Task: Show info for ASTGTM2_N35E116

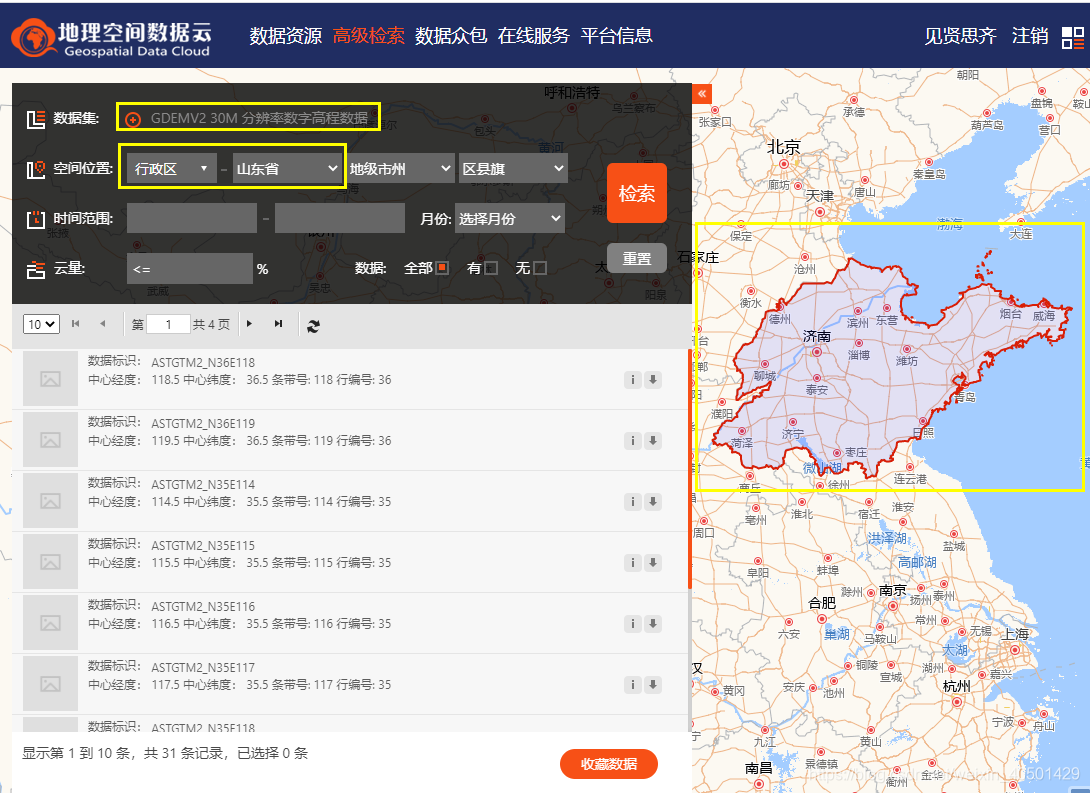Action: pos(632,623)
